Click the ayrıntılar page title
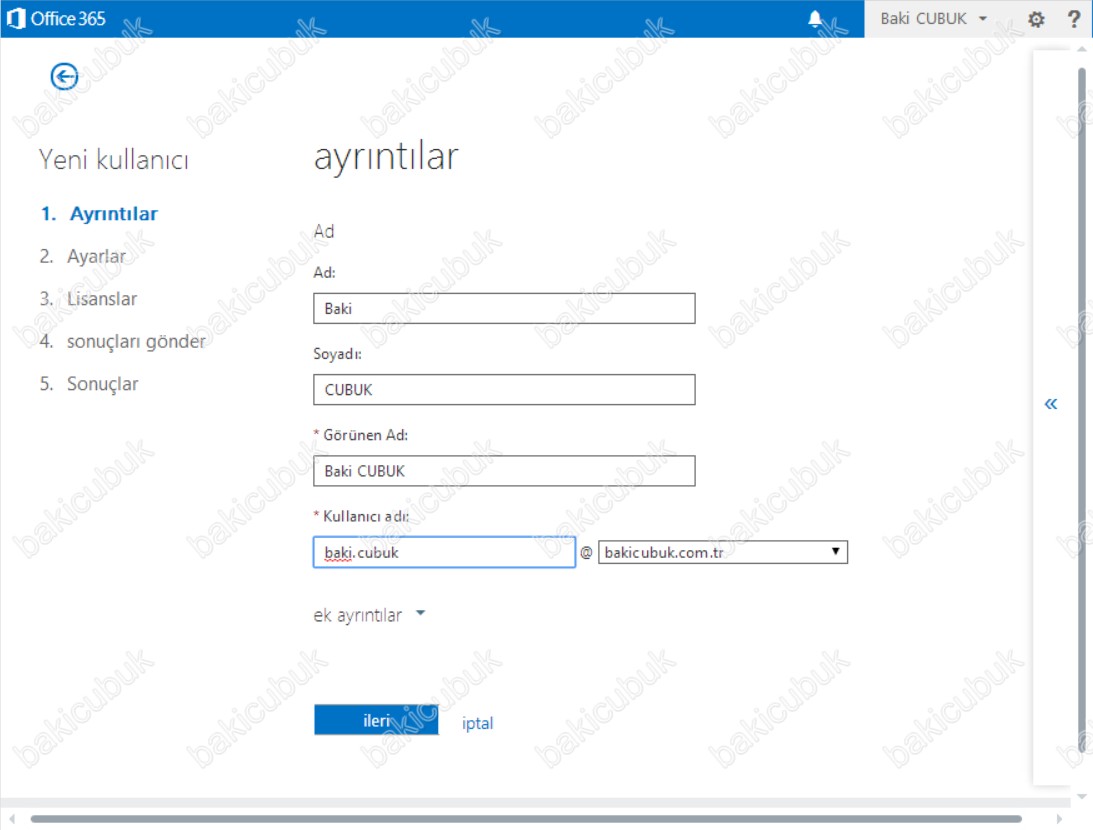This screenshot has height=830, width=1093. 386,157
